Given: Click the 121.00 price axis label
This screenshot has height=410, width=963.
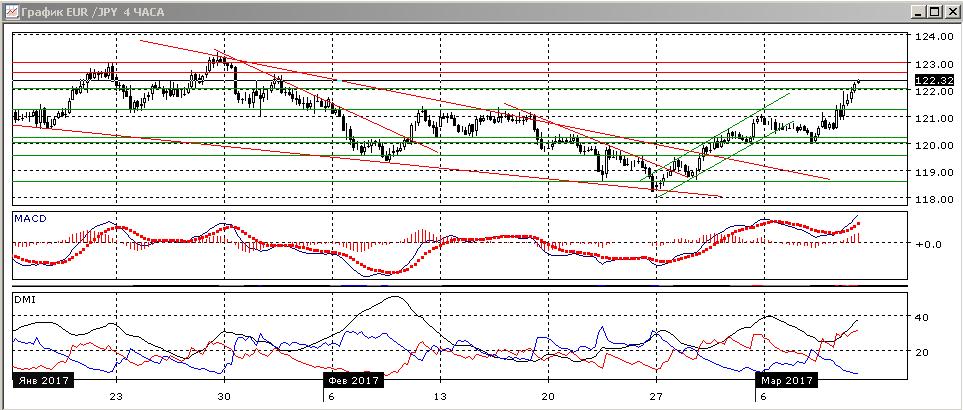Looking at the screenshot, I should [934, 118].
